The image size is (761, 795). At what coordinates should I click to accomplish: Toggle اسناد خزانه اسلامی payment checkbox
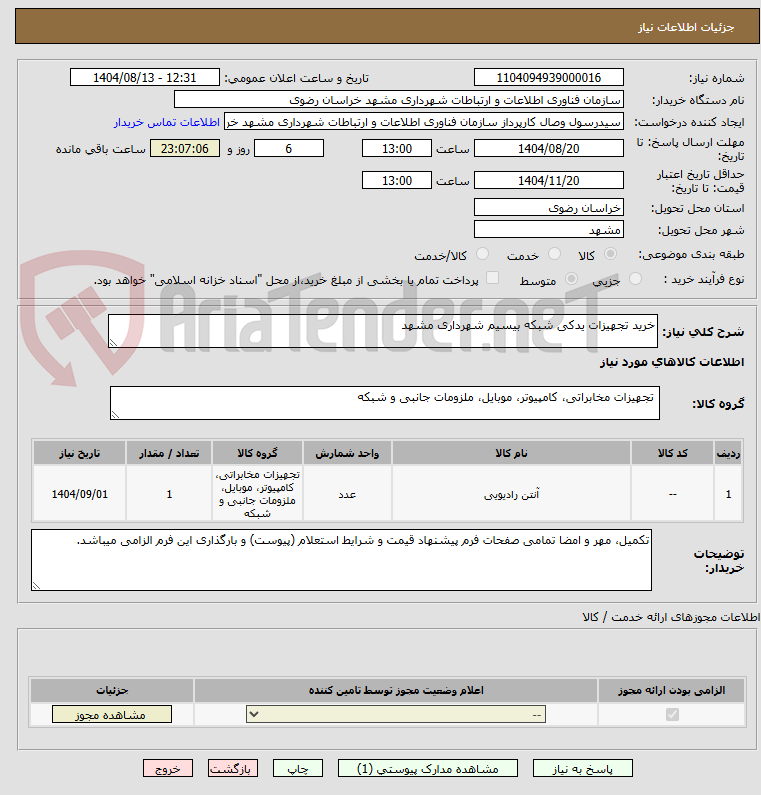(x=492, y=278)
